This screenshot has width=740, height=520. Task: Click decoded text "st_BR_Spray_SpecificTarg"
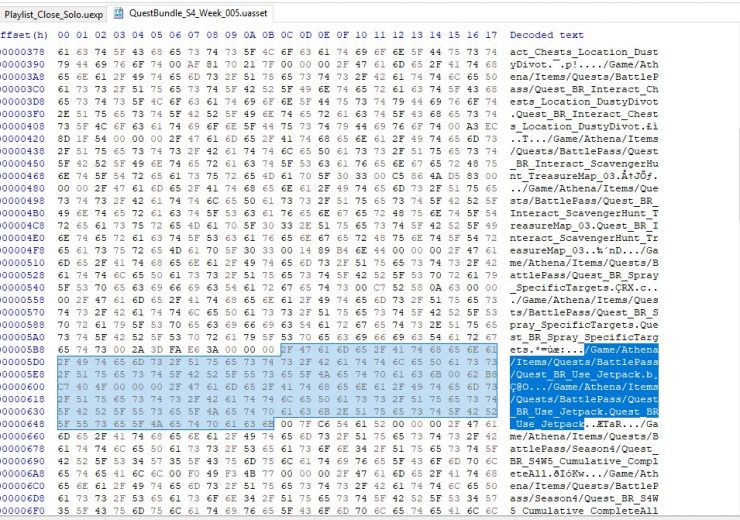[584, 337]
